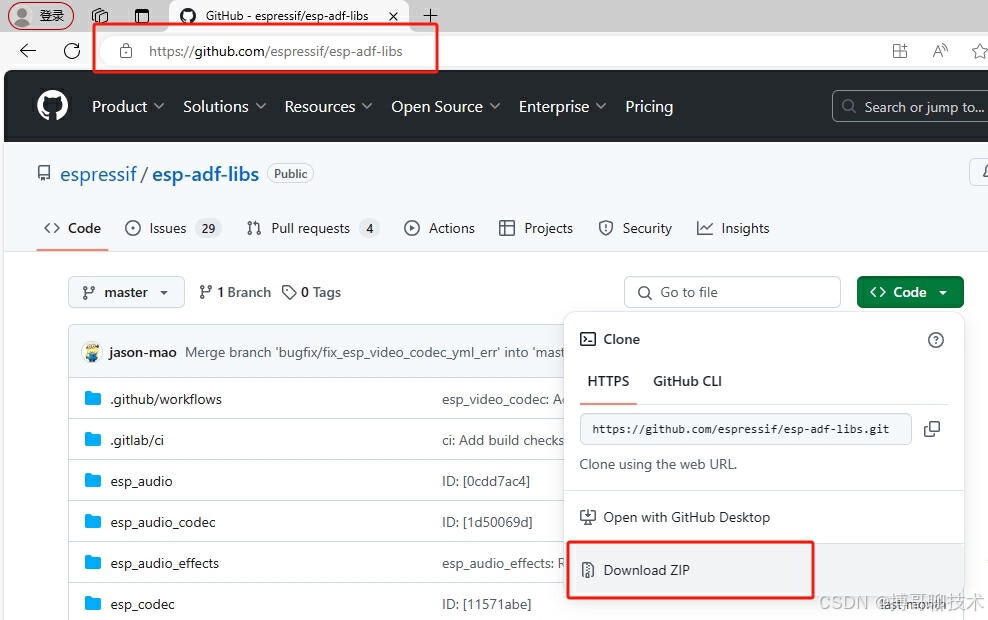
Task: Open the workspaces icon in tab bar
Action: 100,16
